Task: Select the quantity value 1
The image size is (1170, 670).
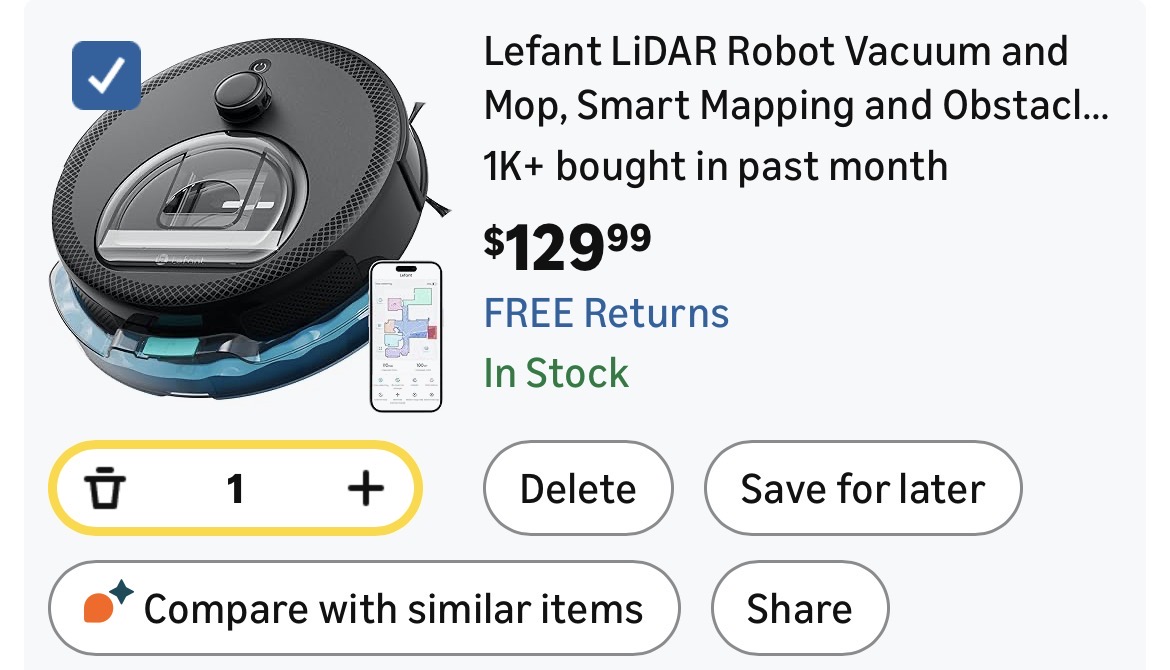Action: pyautogui.click(x=235, y=489)
